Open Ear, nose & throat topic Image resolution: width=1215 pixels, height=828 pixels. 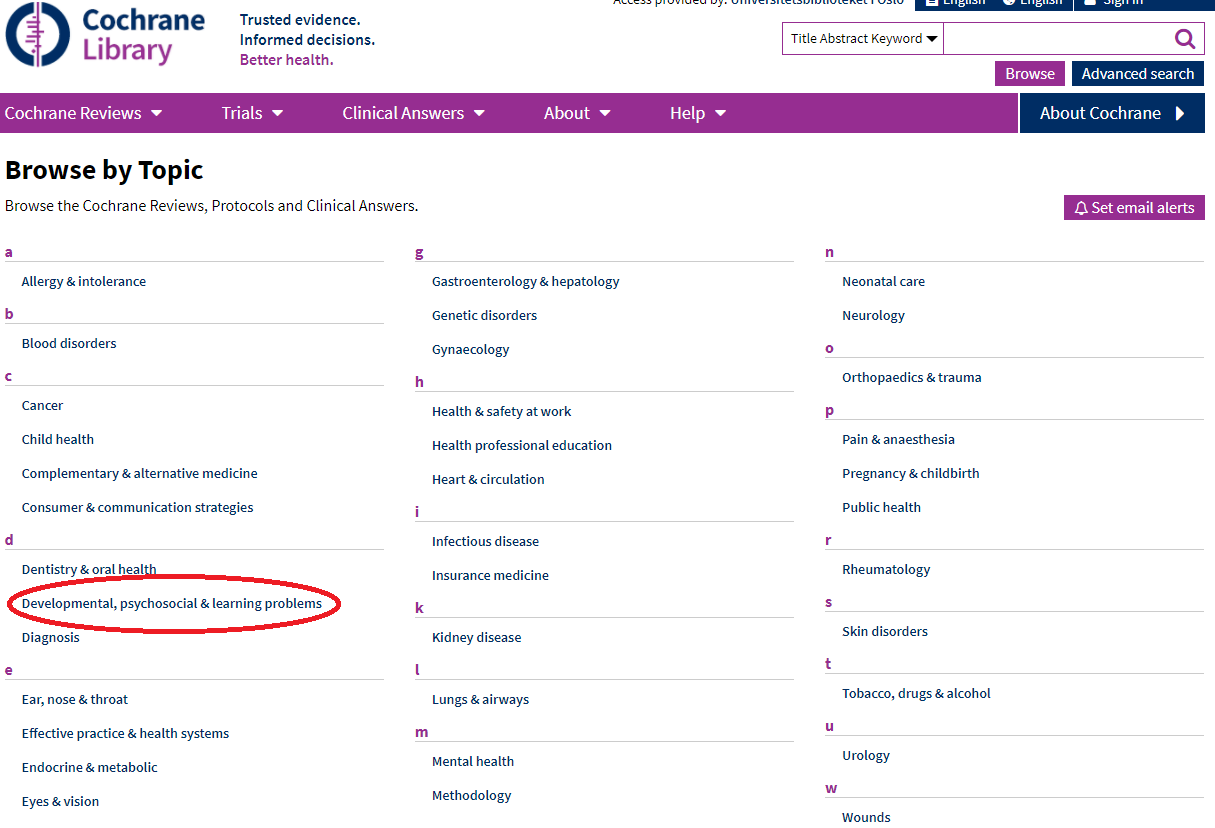pos(75,700)
